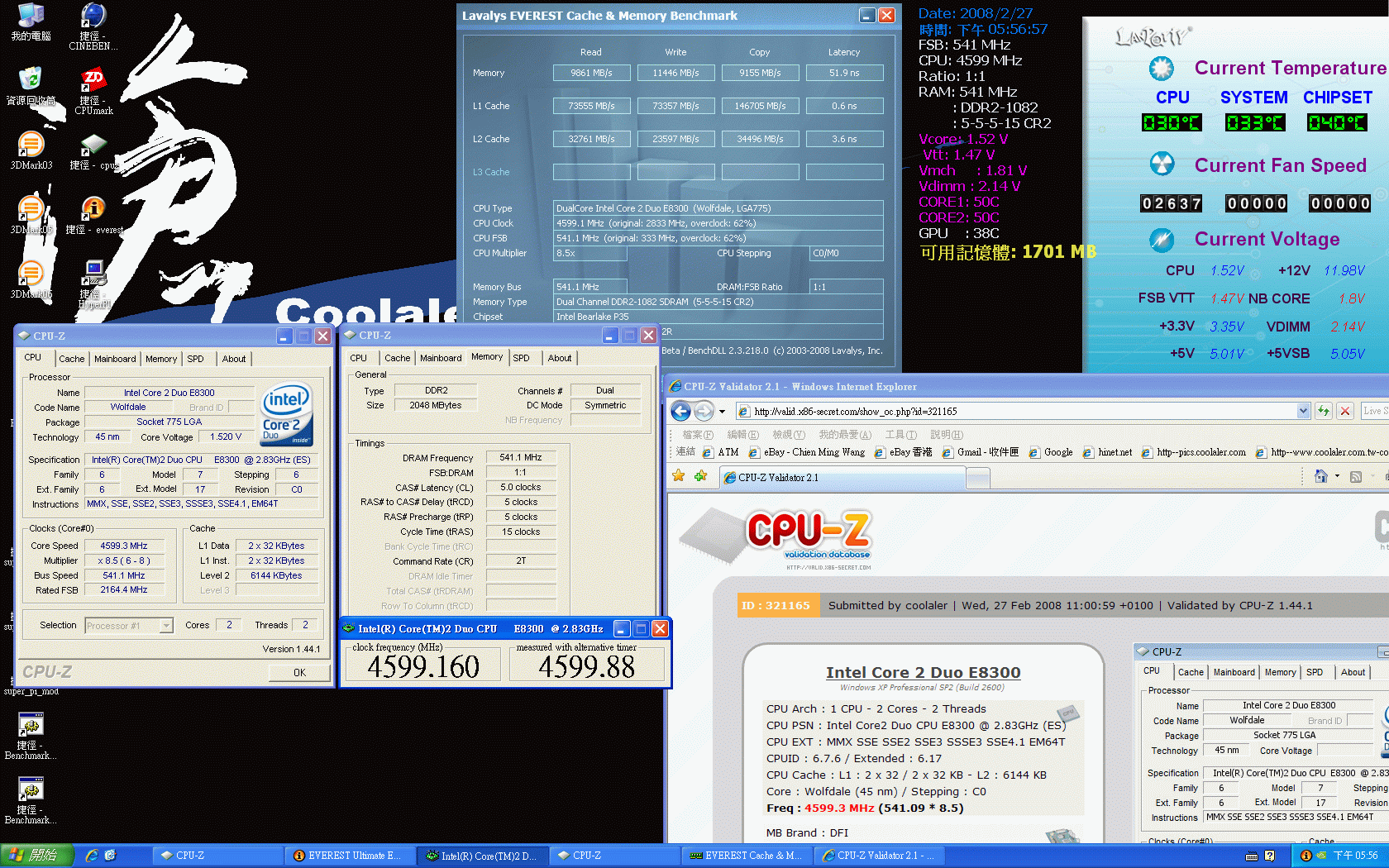This screenshot has height=868, width=1389.
Task: Open the SPD tab in the middle CPU-Z window
Action: (x=521, y=358)
